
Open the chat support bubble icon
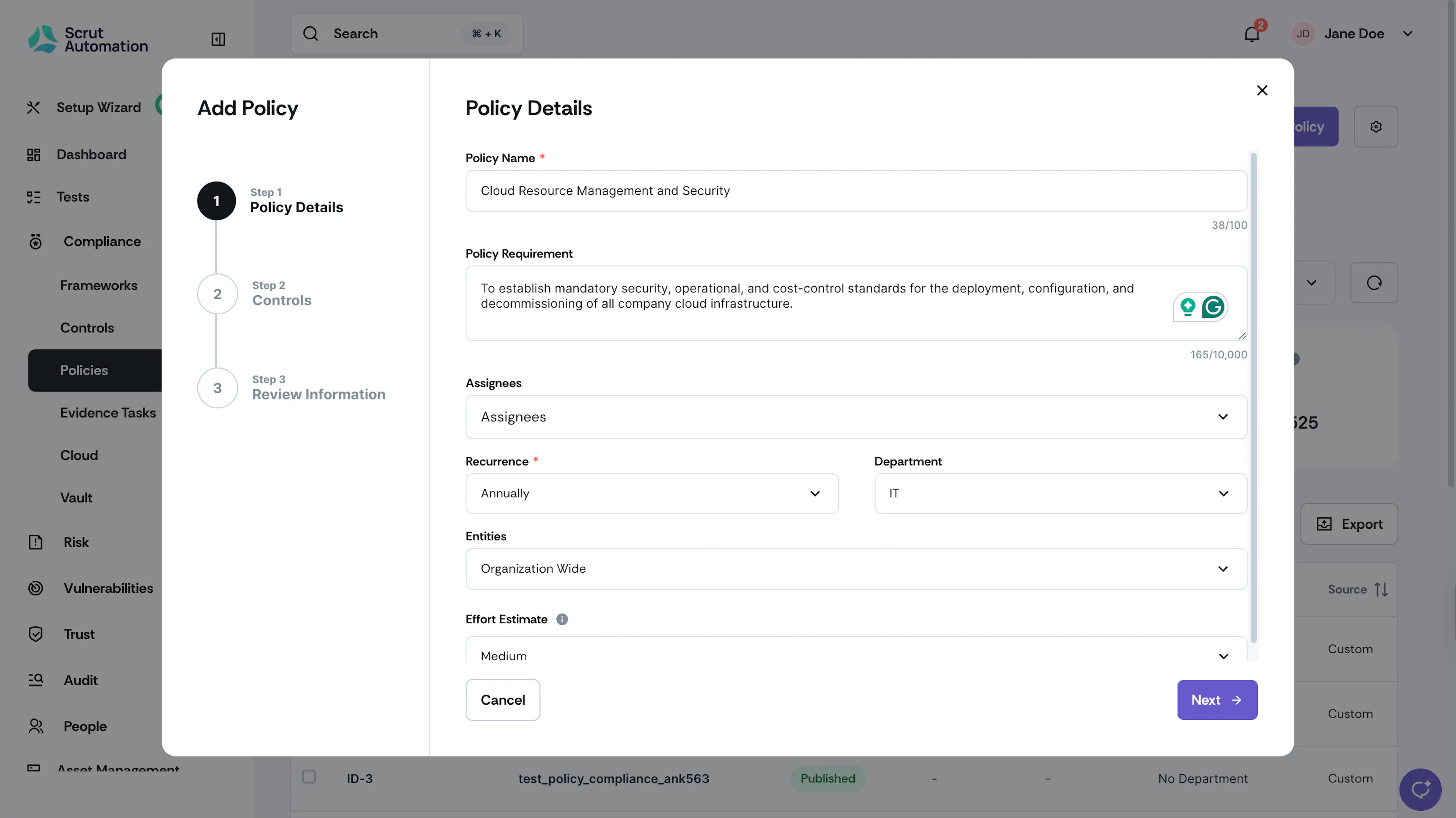tap(1420, 789)
